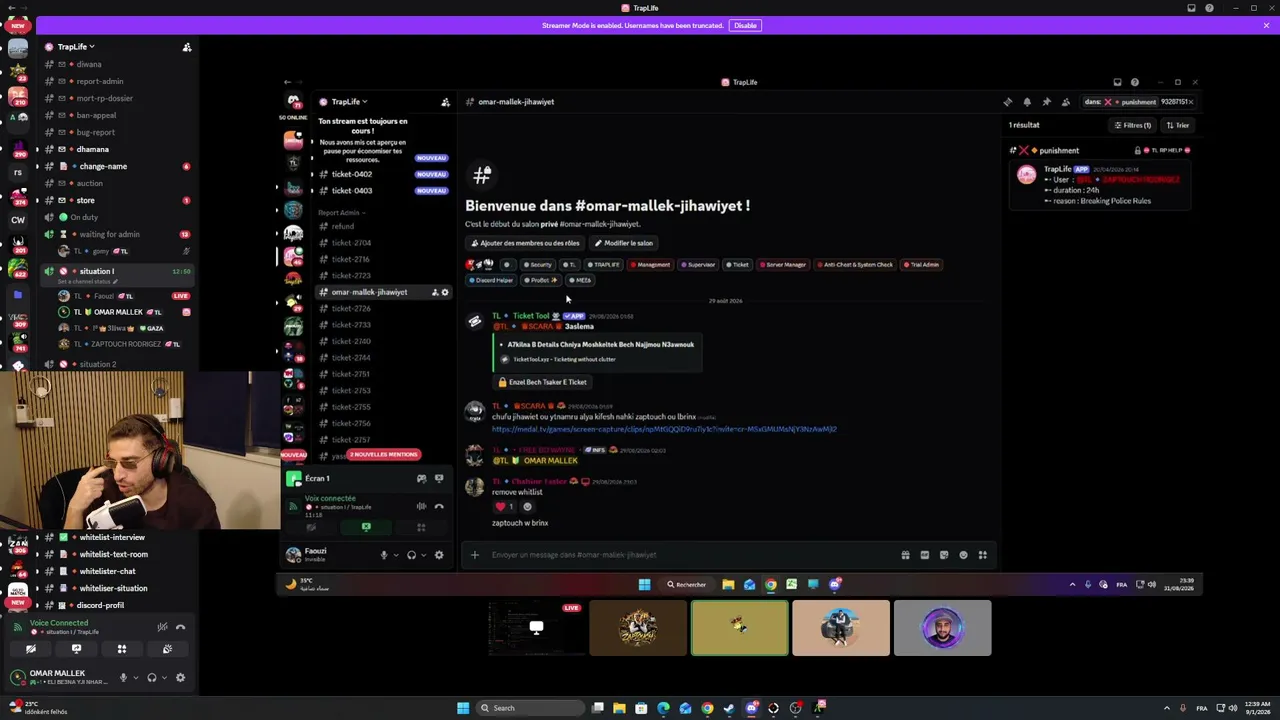The image size is (1280, 720).
Task: Add a reaction to remove whitlist message
Action: [528, 506]
